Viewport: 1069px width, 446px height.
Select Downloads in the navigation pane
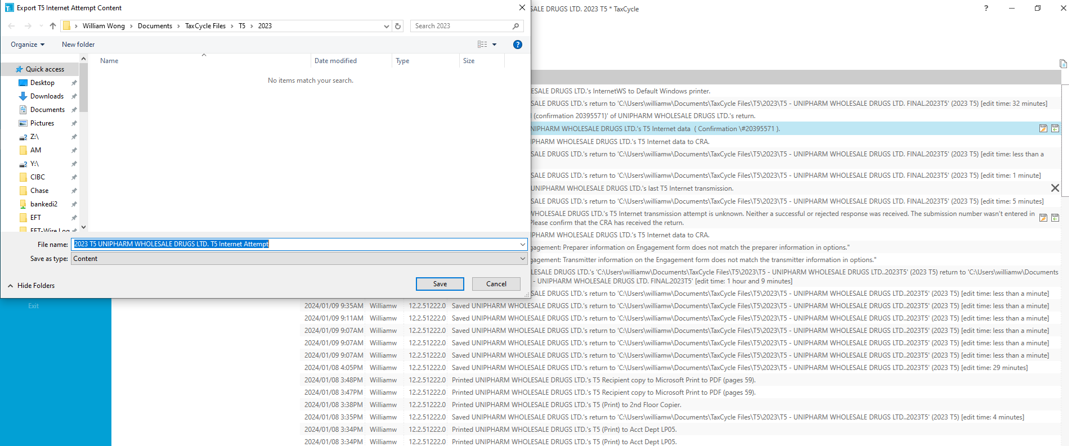click(x=46, y=96)
